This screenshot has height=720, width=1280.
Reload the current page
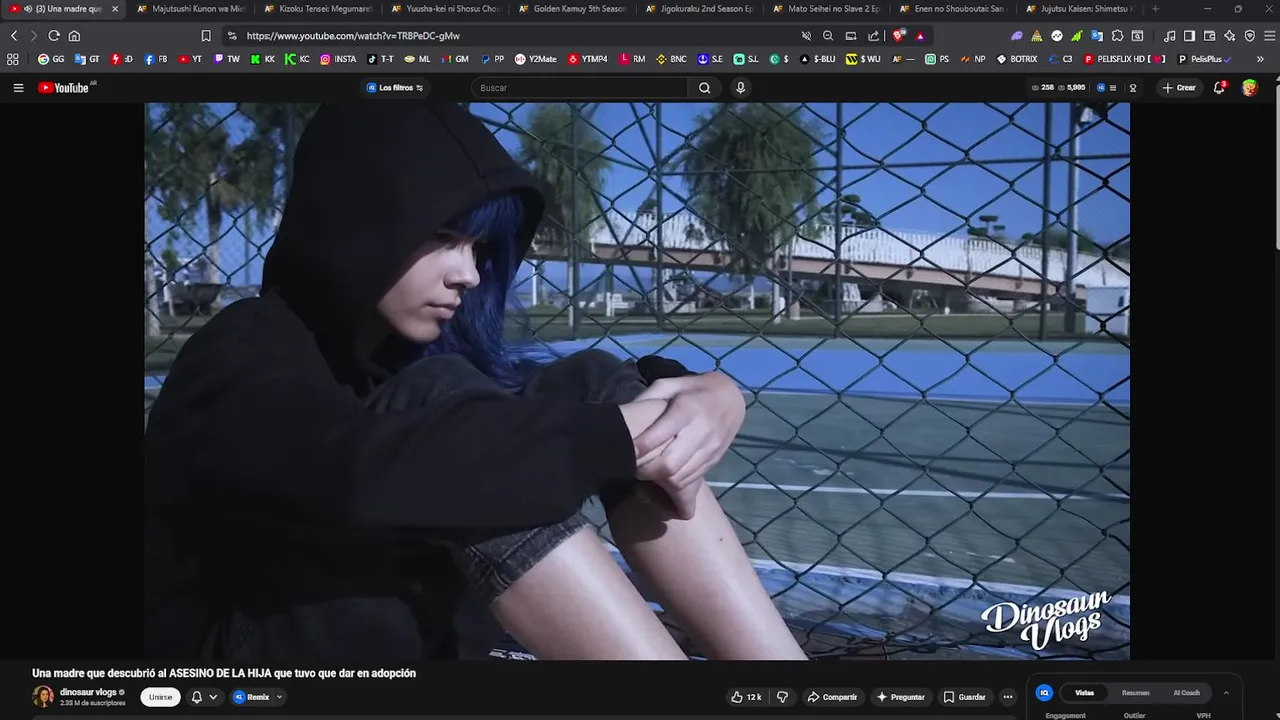pos(54,36)
